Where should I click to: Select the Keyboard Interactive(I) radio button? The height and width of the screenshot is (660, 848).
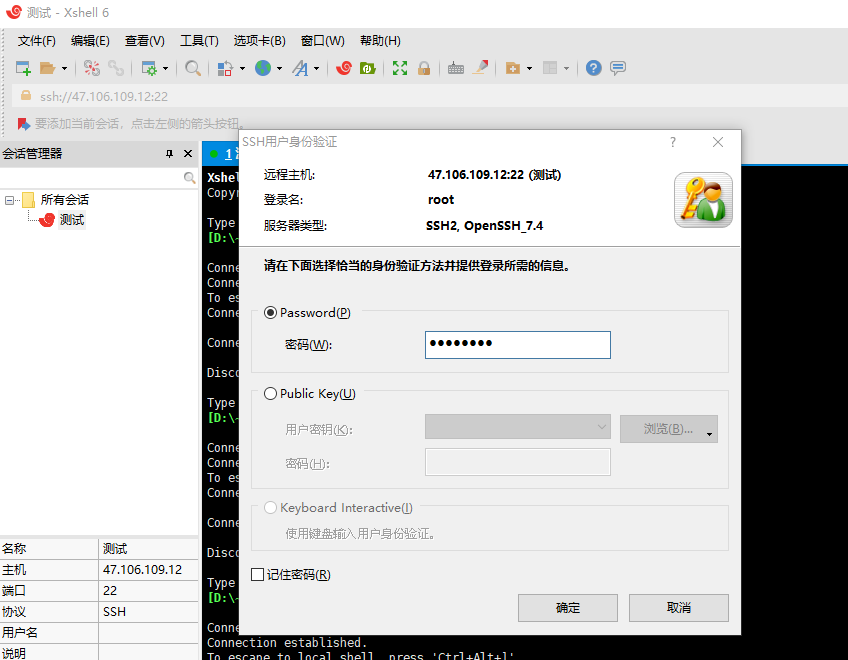click(270, 508)
